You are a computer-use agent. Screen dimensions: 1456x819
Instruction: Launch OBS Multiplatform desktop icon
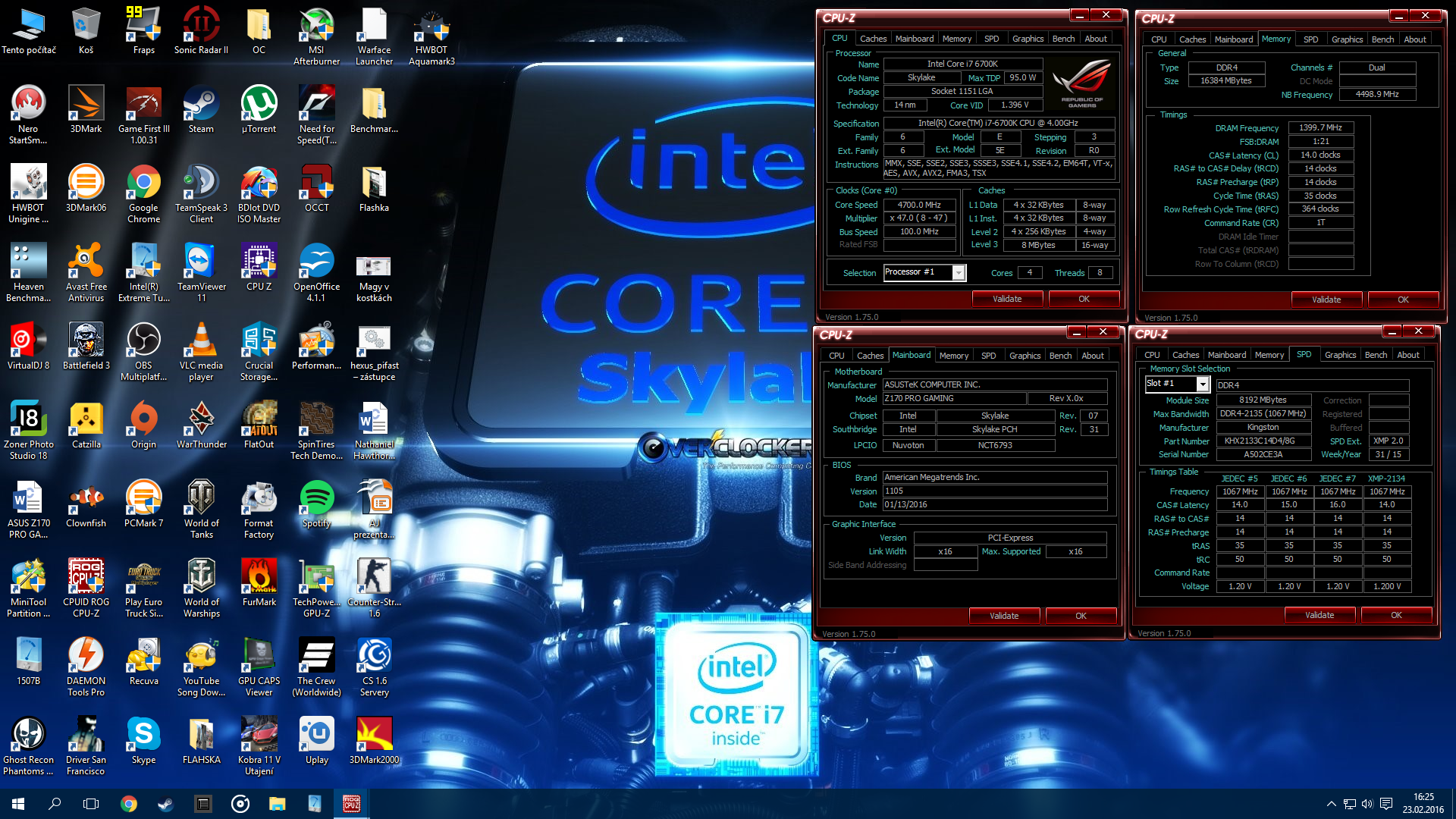143,352
